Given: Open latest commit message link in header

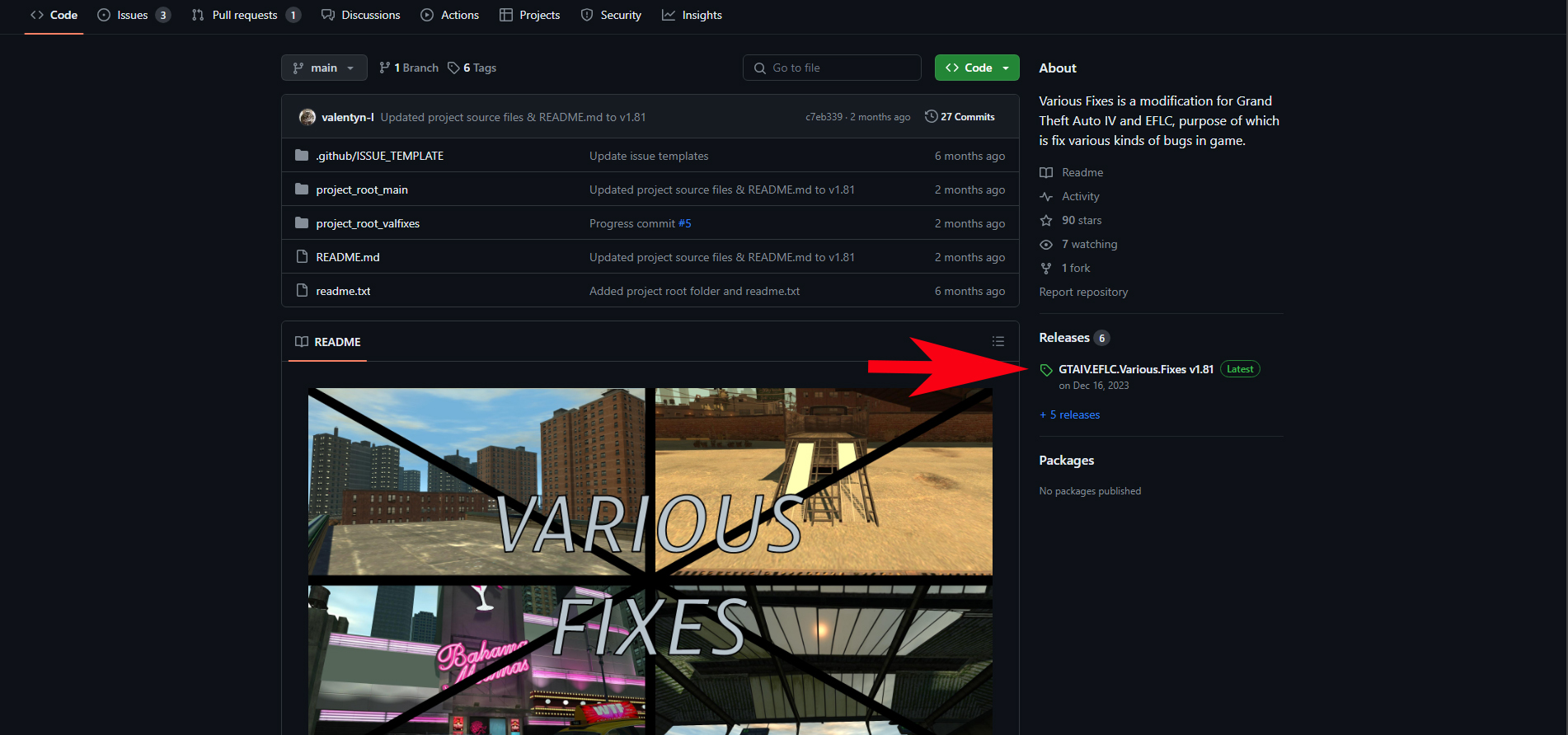Looking at the screenshot, I should [x=513, y=117].
